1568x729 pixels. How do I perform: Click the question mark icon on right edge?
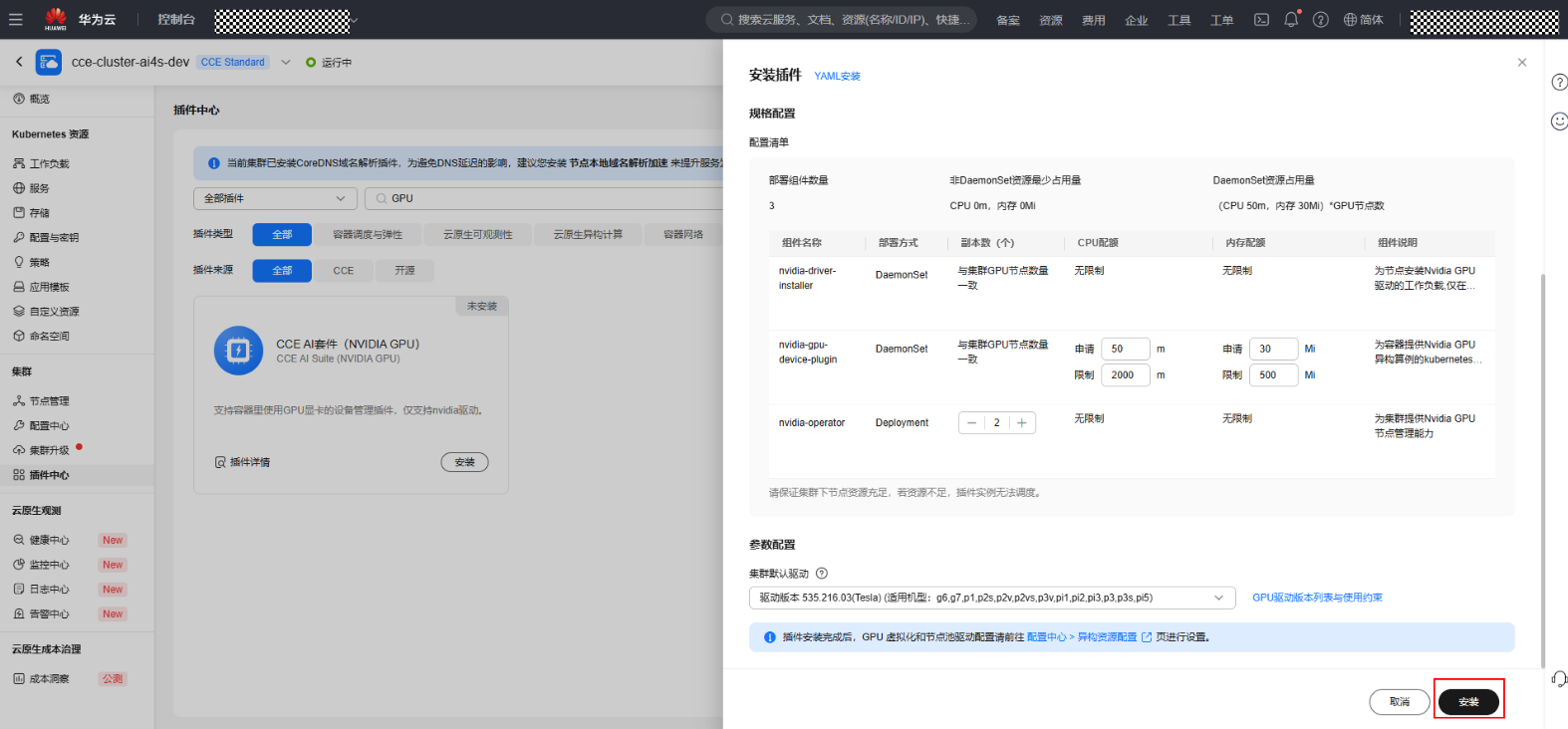pos(1559,82)
